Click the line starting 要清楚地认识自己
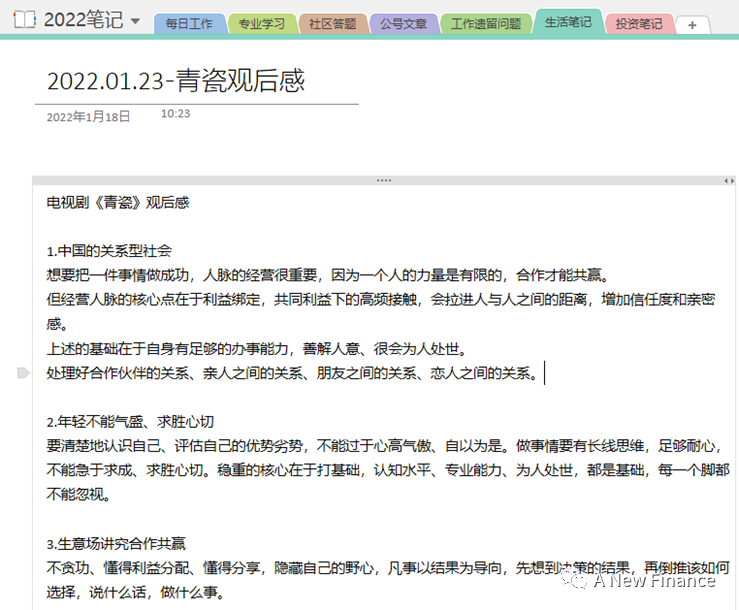The image size is (739, 610). (x=384, y=445)
